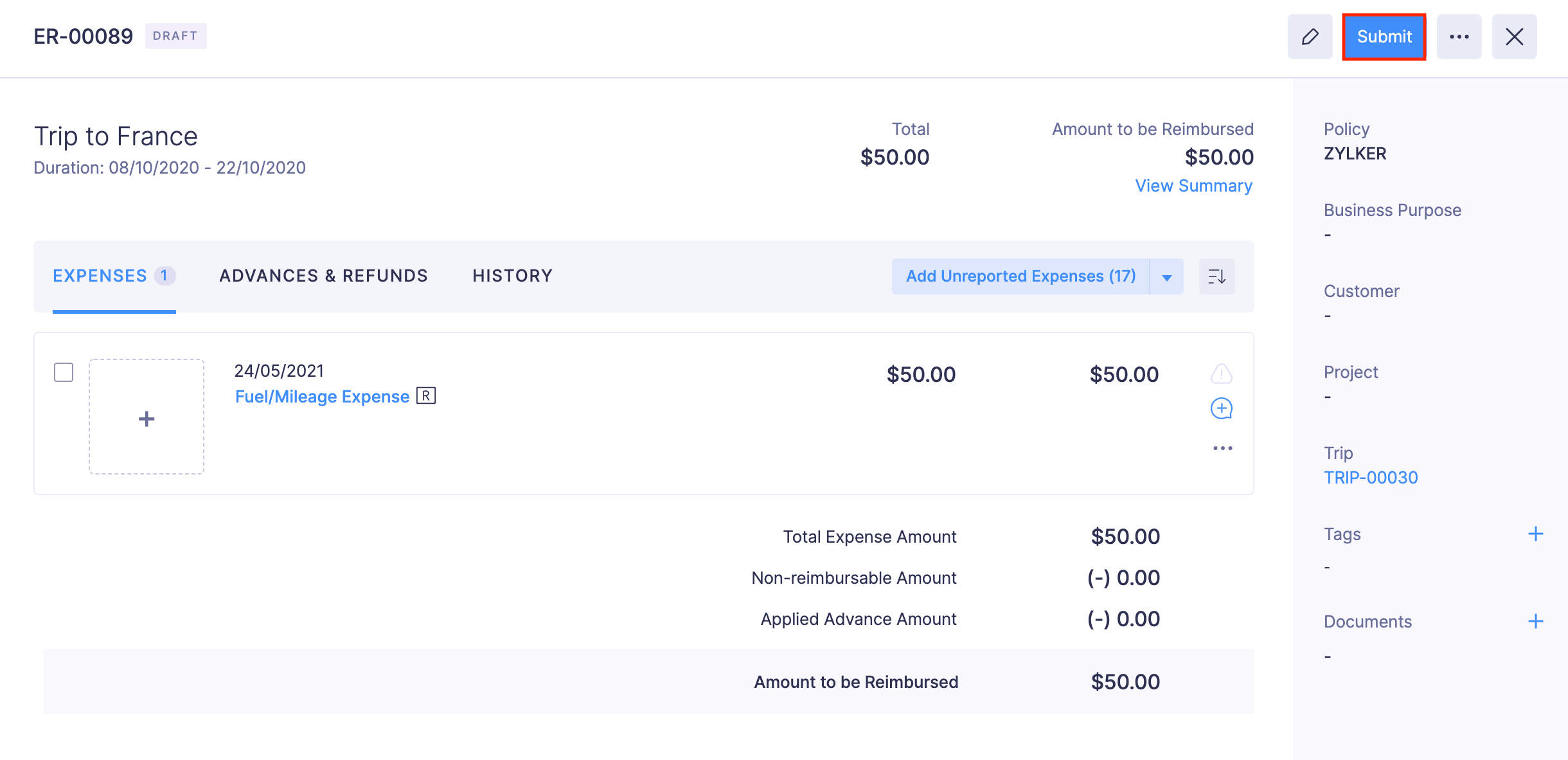This screenshot has width=1568, height=760.
Task: Expand the Add Unreported Expenses dropdown arrow
Action: pyautogui.click(x=1166, y=276)
